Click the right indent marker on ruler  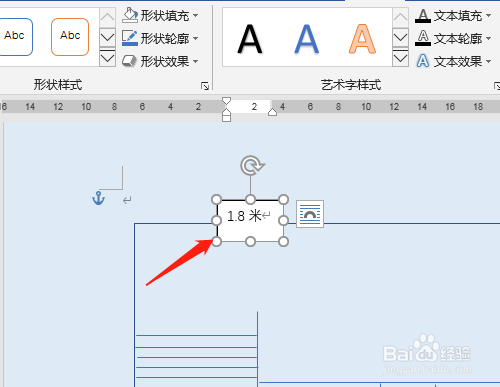click(x=272, y=112)
